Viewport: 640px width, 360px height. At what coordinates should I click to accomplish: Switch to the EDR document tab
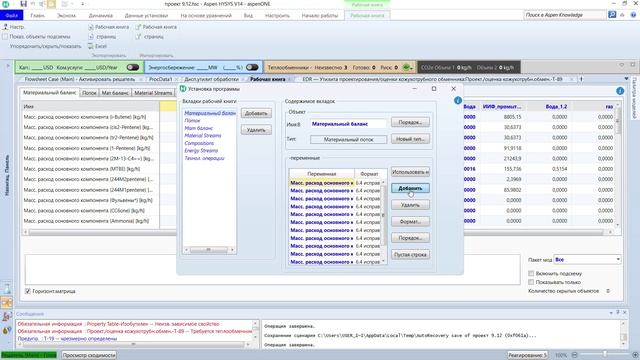pyautogui.click(x=432, y=79)
